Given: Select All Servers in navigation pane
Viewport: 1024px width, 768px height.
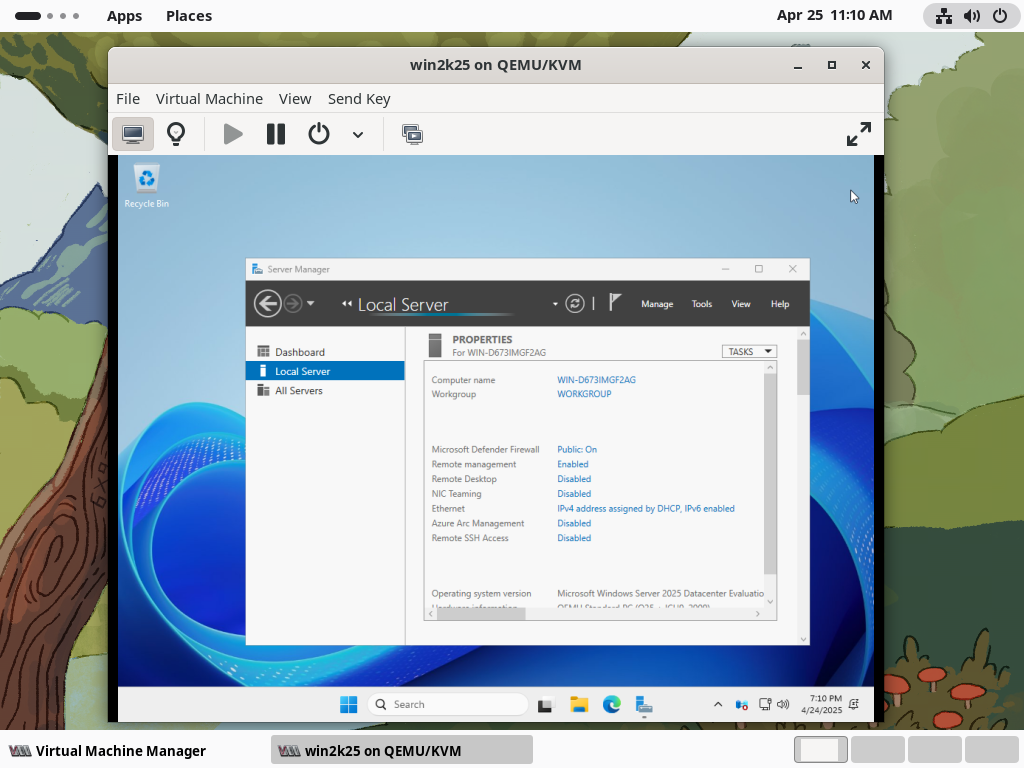Looking at the screenshot, I should pos(325,391).
